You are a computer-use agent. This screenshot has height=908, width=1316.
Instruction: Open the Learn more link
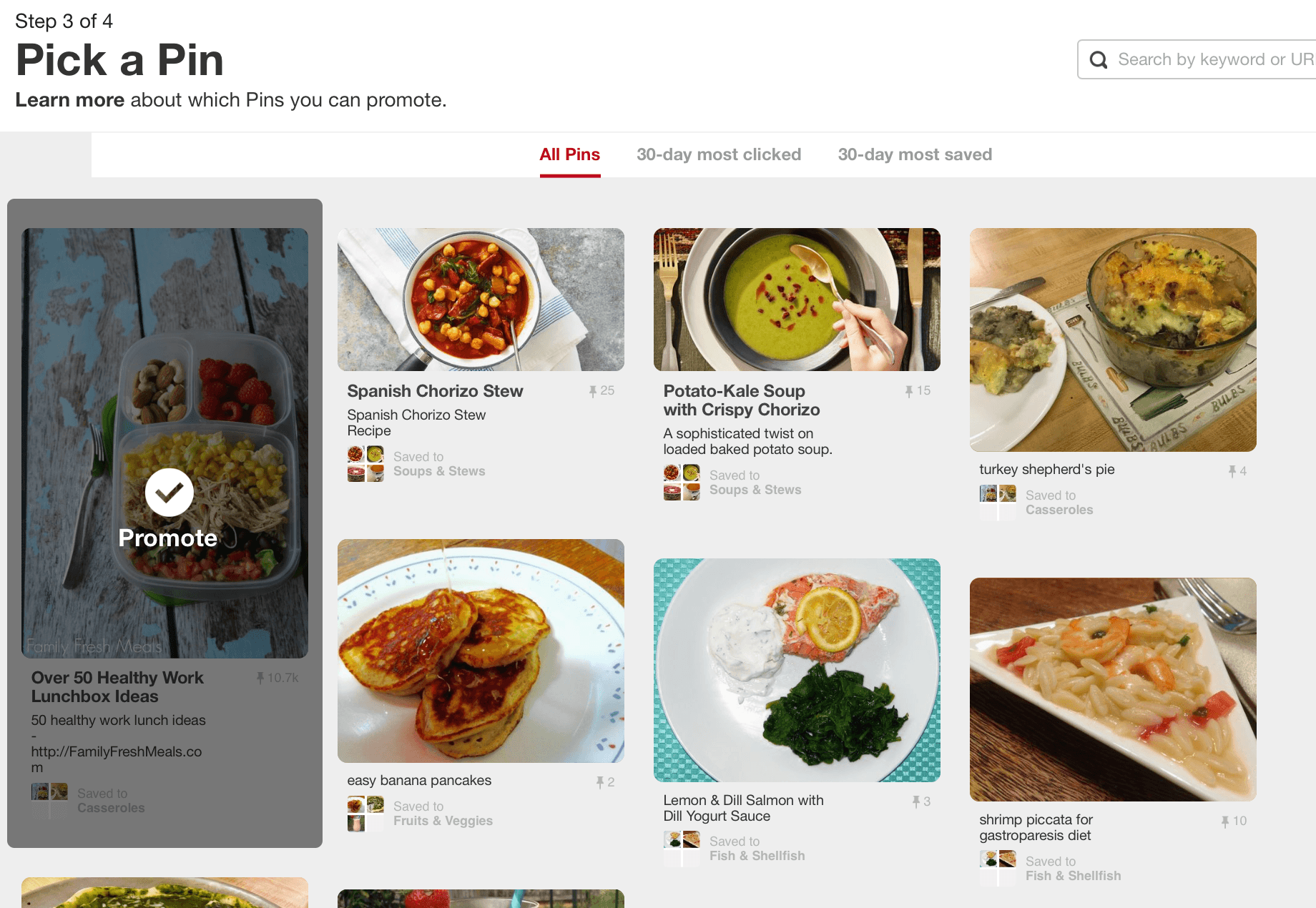(69, 99)
